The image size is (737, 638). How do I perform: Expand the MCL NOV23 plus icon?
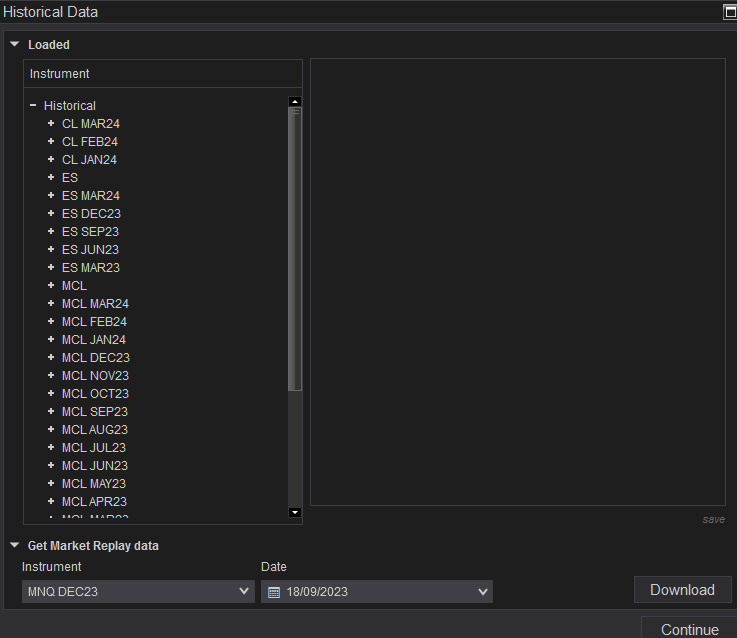click(51, 375)
